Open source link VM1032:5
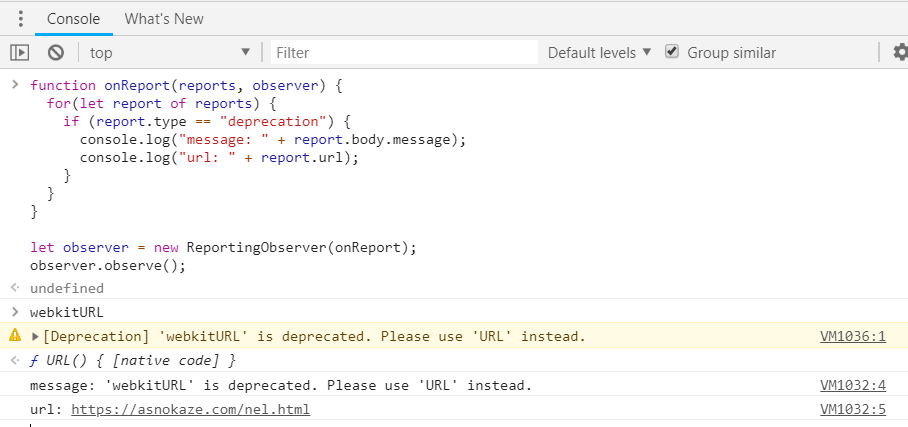 (852, 409)
